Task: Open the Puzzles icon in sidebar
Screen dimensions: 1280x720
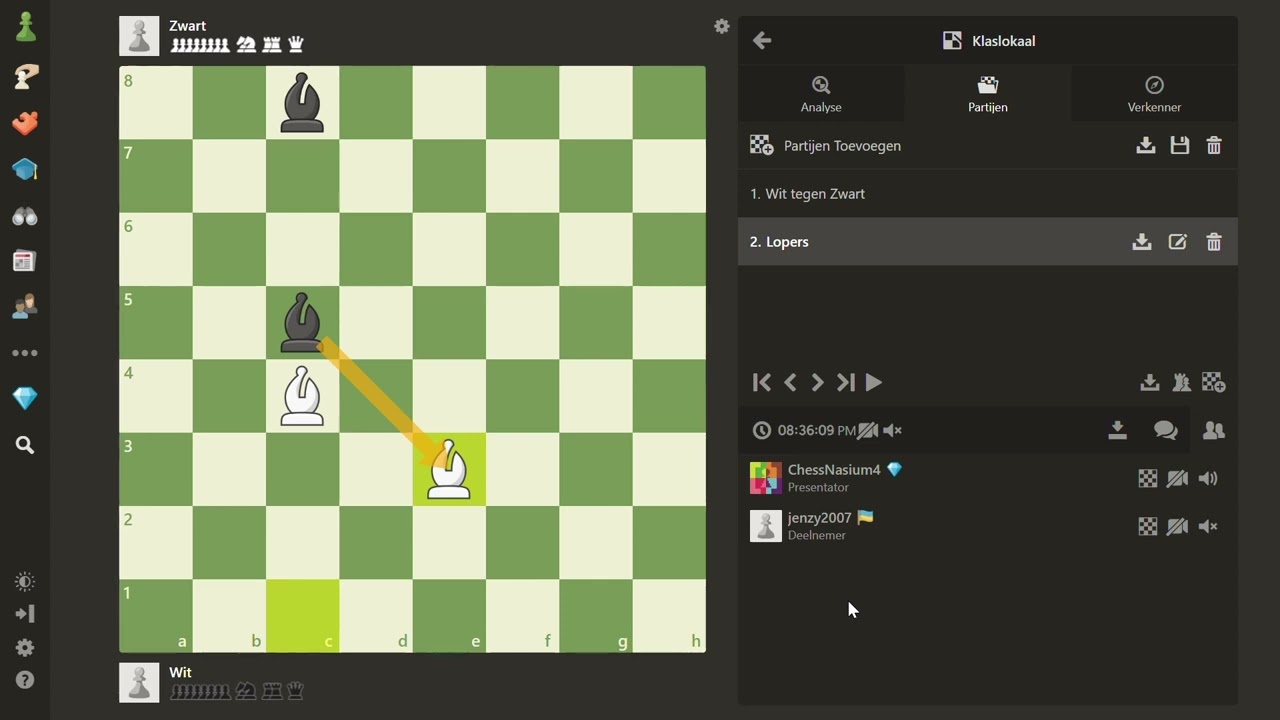Action: tap(25, 123)
